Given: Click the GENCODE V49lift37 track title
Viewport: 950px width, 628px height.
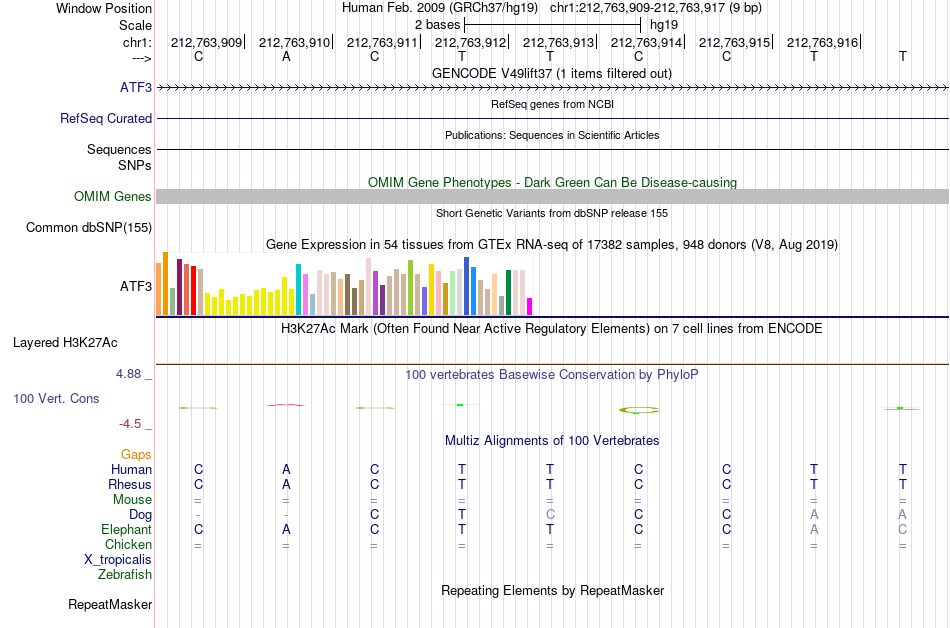Looking at the screenshot, I should click(552, 73).
